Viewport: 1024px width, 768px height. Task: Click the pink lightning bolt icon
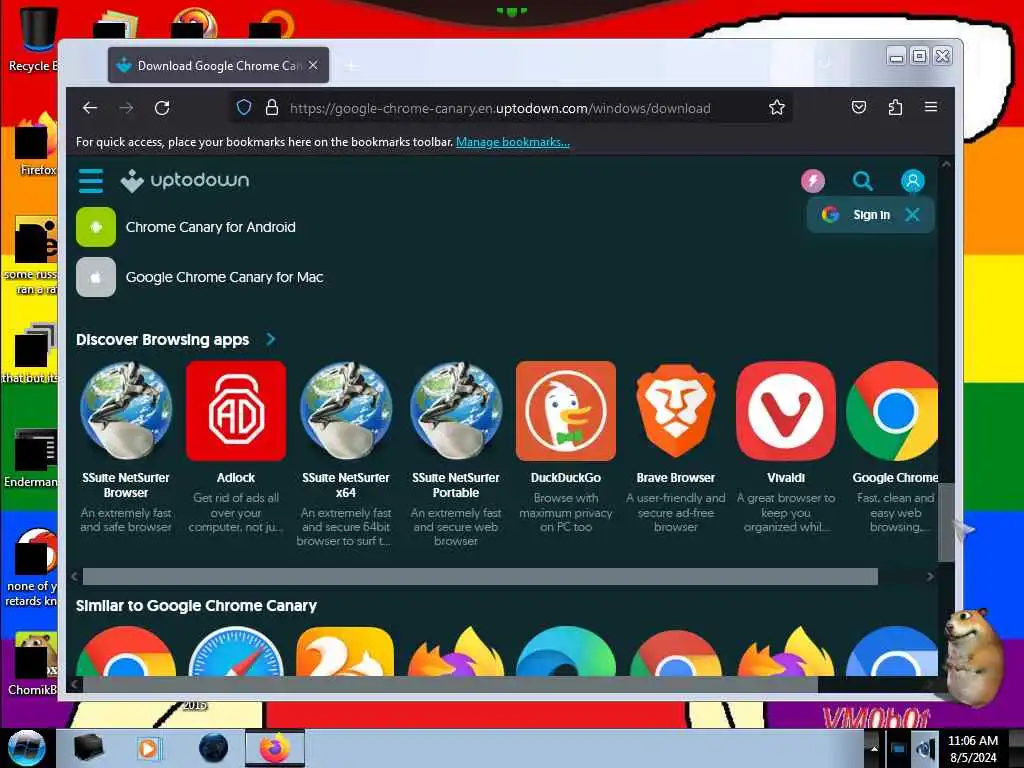tap(813, 181)
